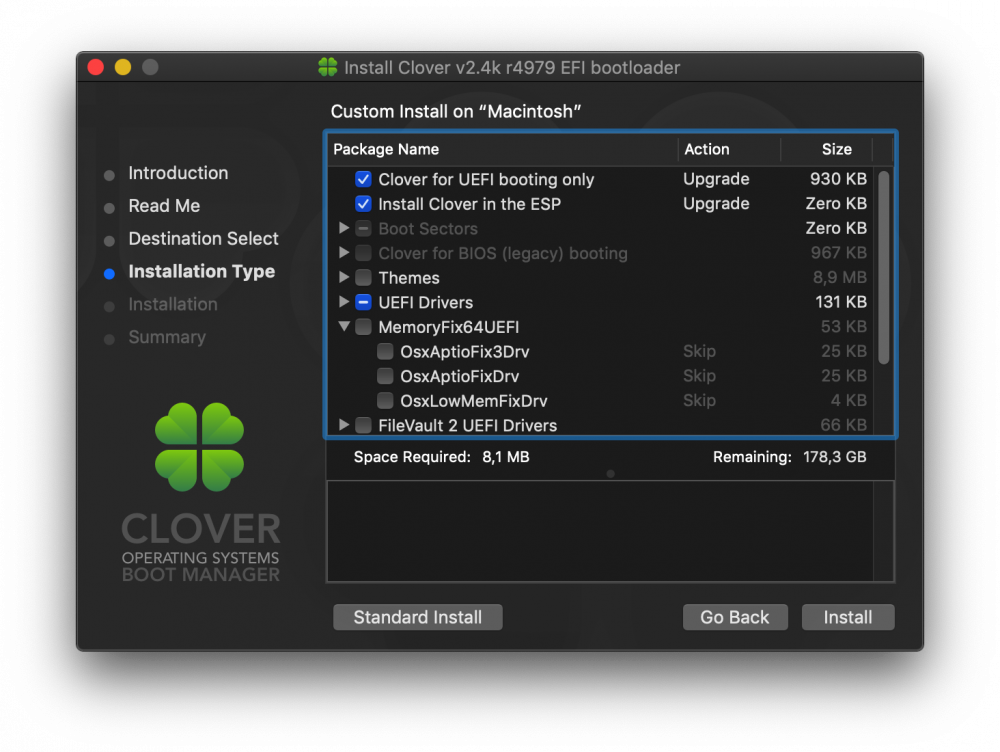
Task: Click the OsxLowMemFixDrv package name
Action: 473,401
